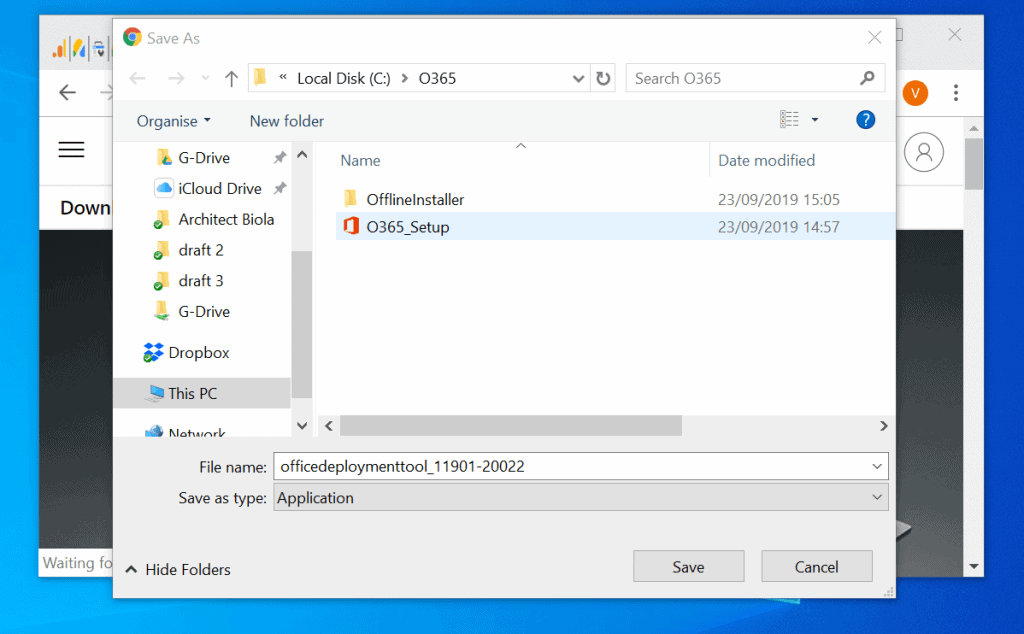Click Local Disk (C:) in address path

(x=344, y=79)
